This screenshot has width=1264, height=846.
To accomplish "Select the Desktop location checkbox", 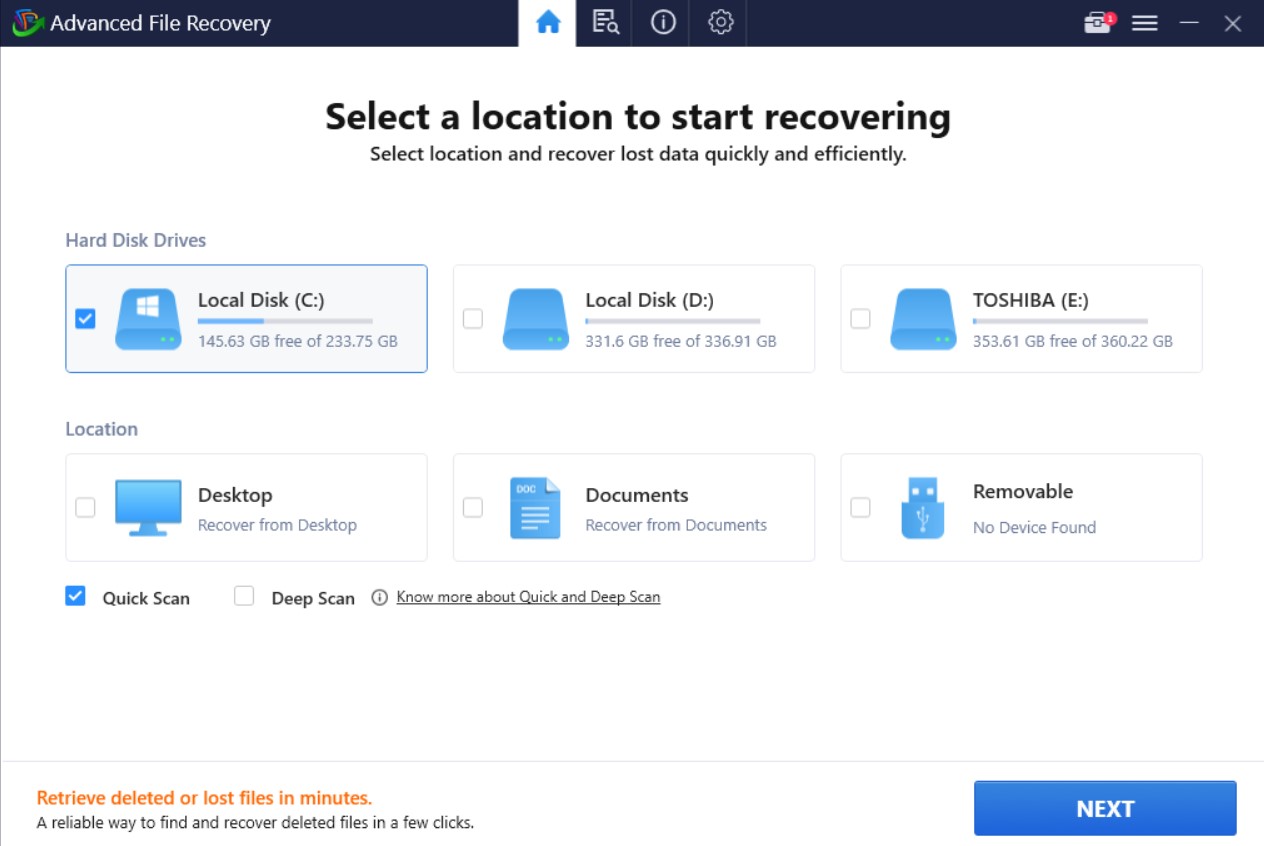I will (x=86, y=508).
